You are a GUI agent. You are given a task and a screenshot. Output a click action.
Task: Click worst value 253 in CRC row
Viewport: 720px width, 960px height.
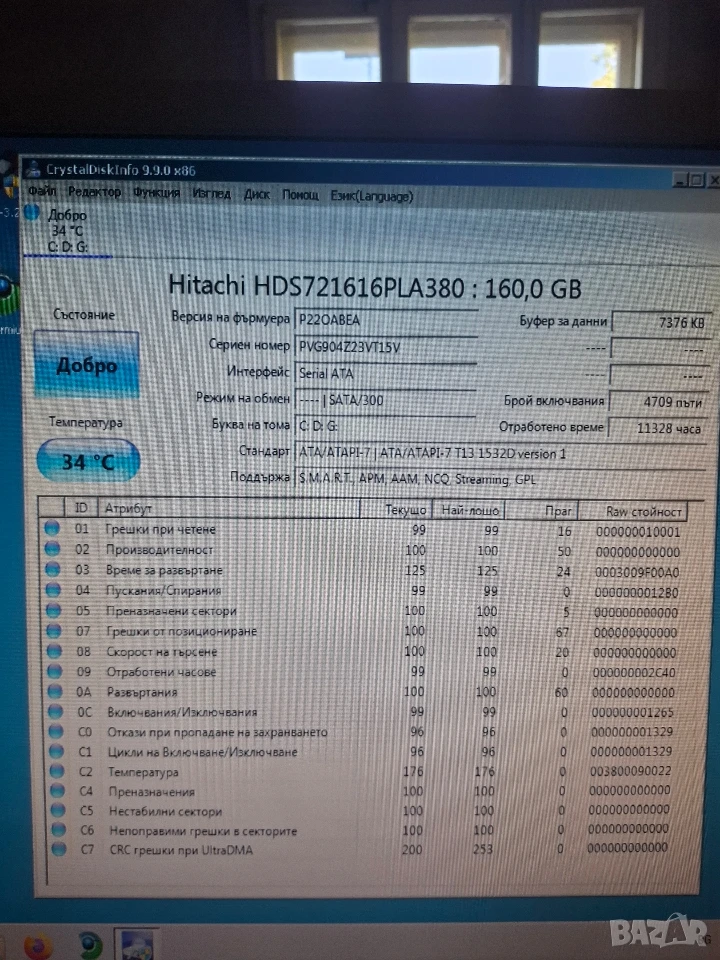click(483, 849)
